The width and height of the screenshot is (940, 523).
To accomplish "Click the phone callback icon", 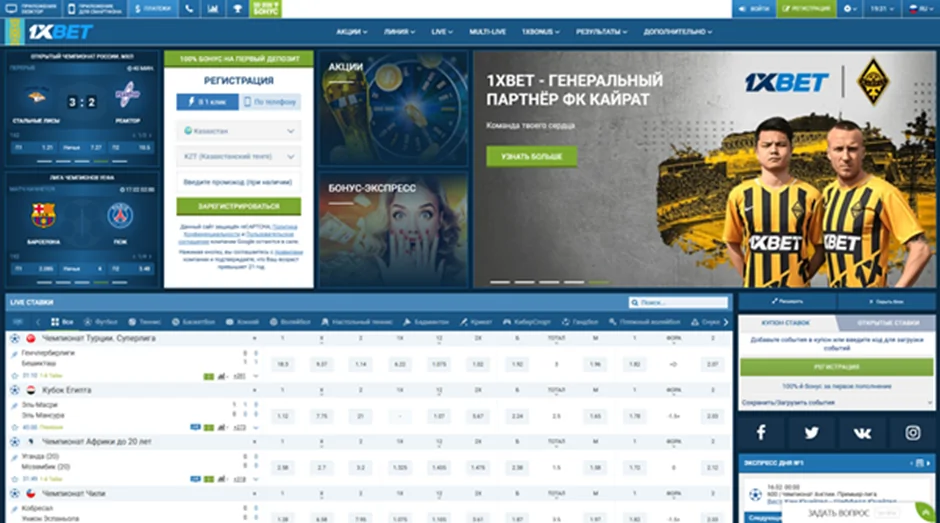I will coord(189,8).
